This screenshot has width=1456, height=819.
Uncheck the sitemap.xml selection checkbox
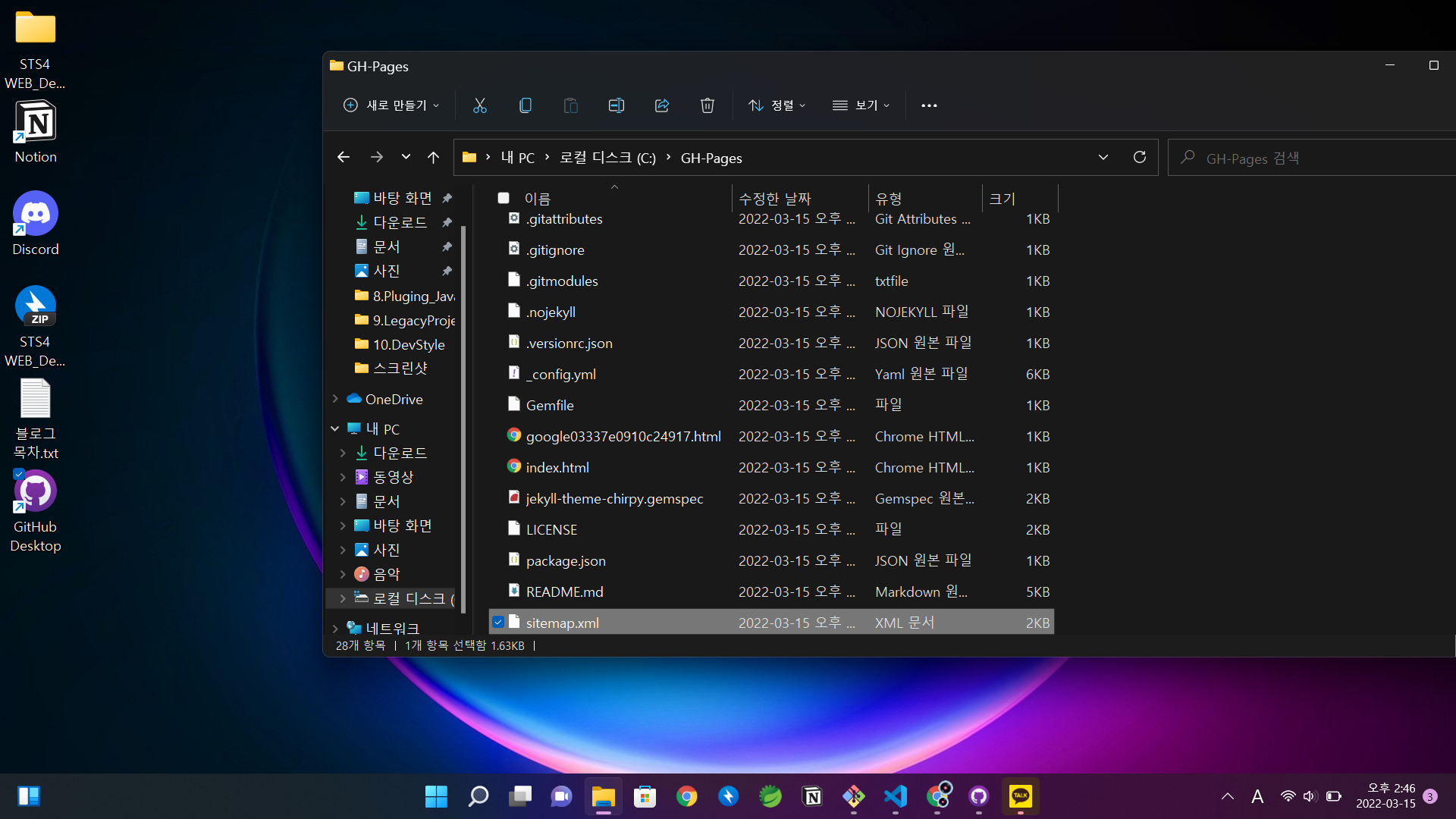(498, 623)
